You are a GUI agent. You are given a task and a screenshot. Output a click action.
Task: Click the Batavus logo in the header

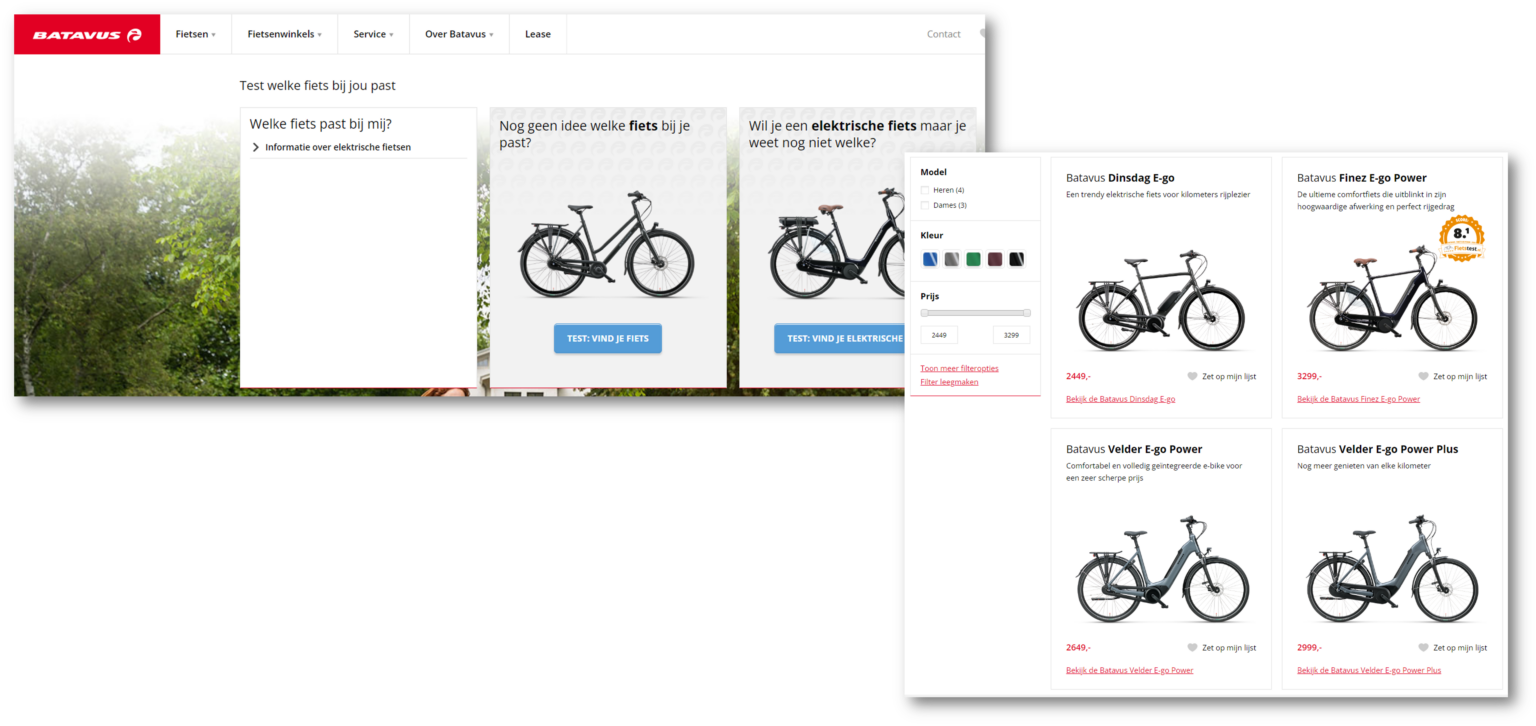pos(87,35)
